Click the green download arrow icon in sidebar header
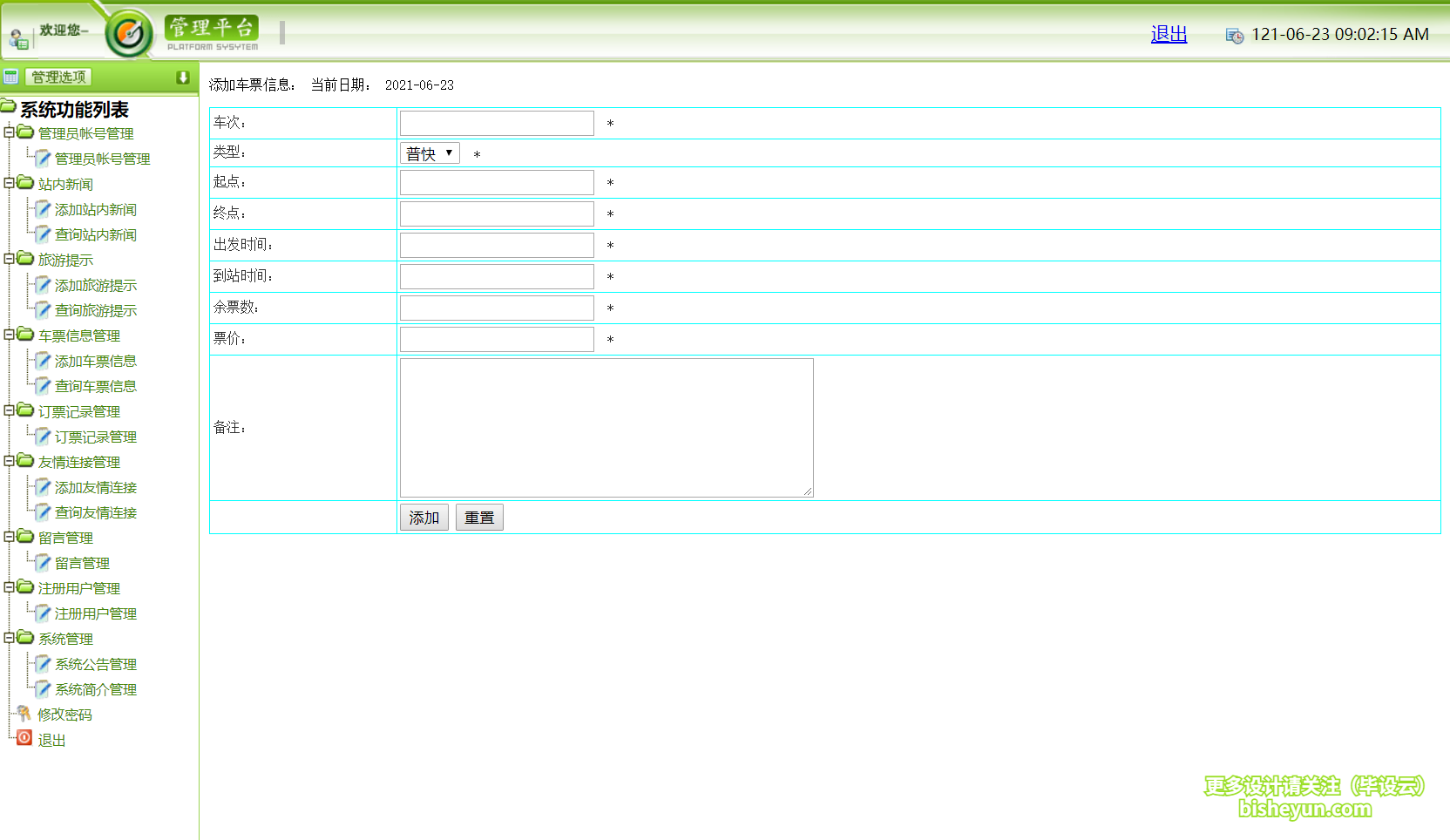This screenshot has width=1450, height=840. tap(182, 78)
